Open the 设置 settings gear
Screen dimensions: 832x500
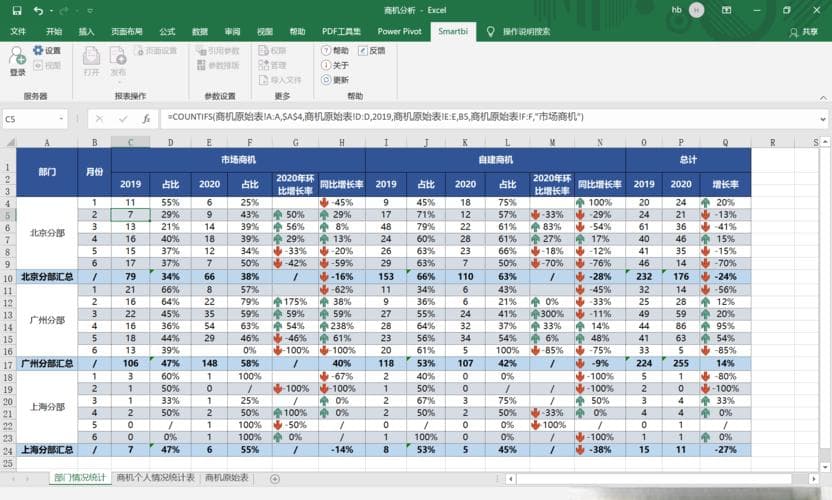[47, 50]
